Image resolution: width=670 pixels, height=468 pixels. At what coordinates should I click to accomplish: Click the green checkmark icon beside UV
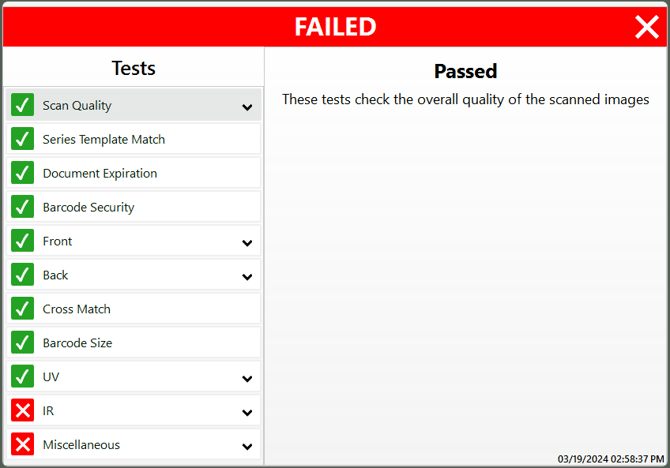click(x=23, y=376)
